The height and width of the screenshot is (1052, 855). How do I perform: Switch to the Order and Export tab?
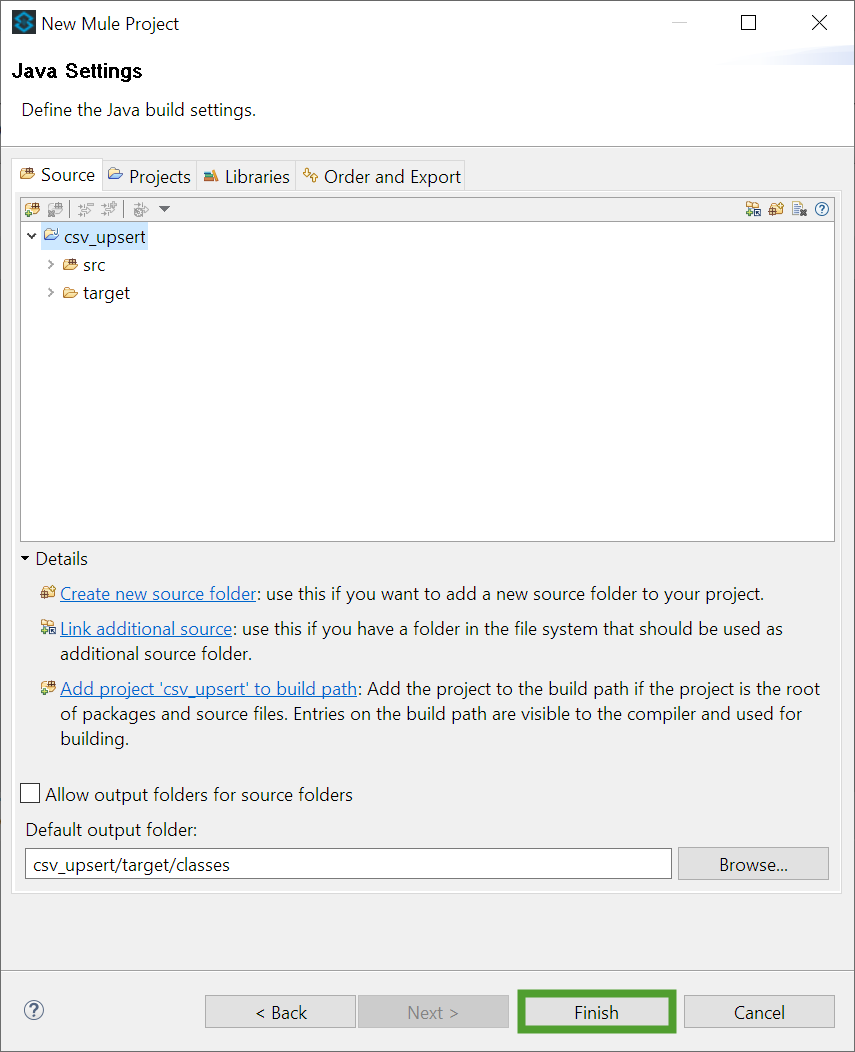(381, 176)
